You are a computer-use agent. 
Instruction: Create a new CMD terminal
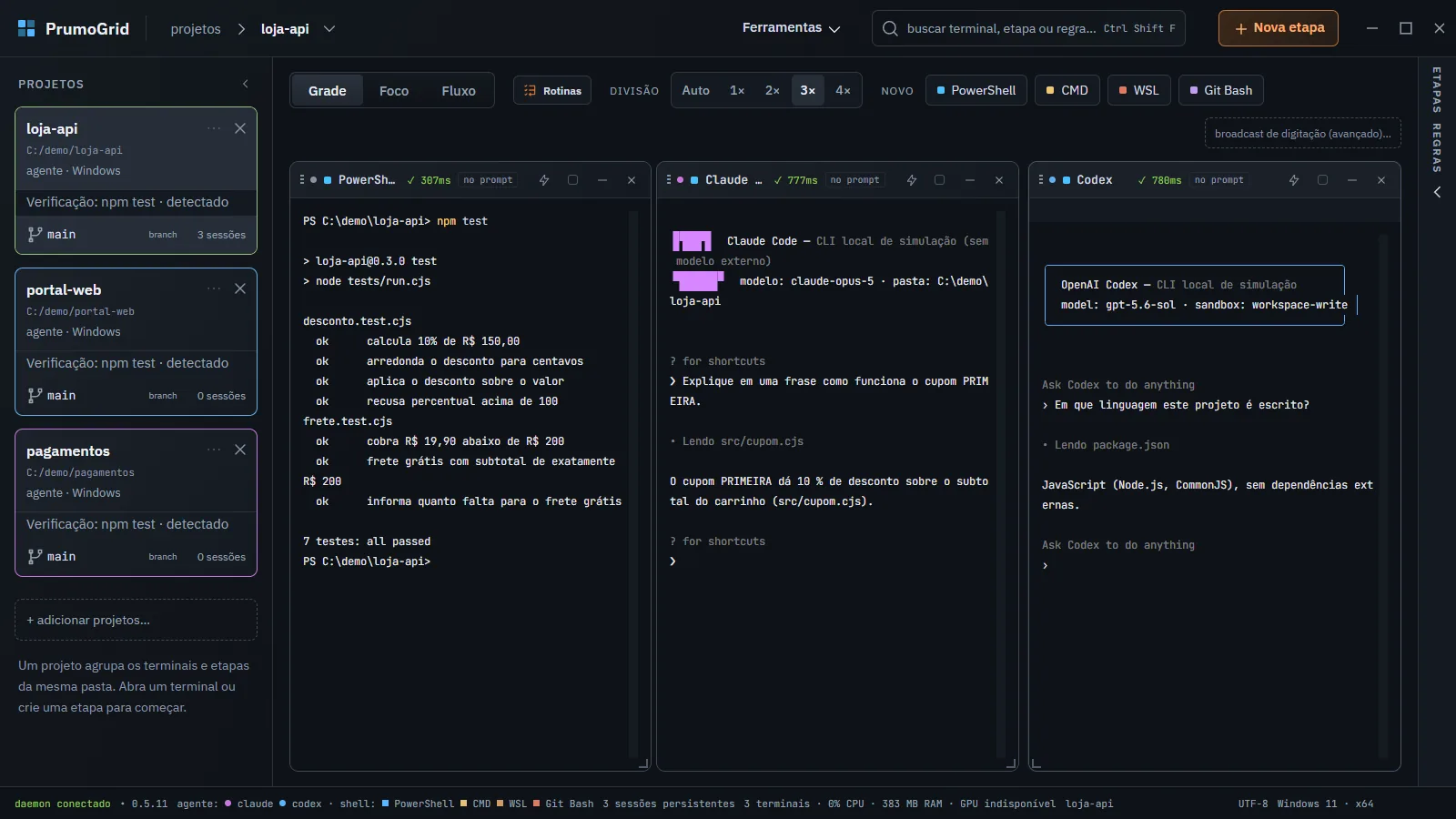[1067, 90]
